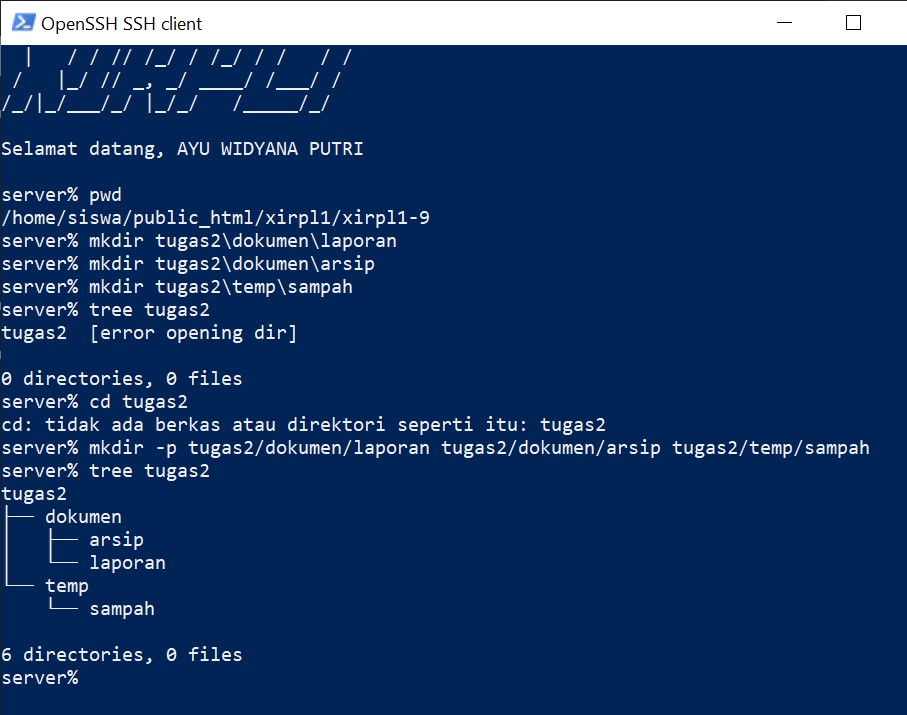Viewport: 907px width, 715px height.
Task: Click the 'temp' entry in tree output
Action: coord(67,586)
